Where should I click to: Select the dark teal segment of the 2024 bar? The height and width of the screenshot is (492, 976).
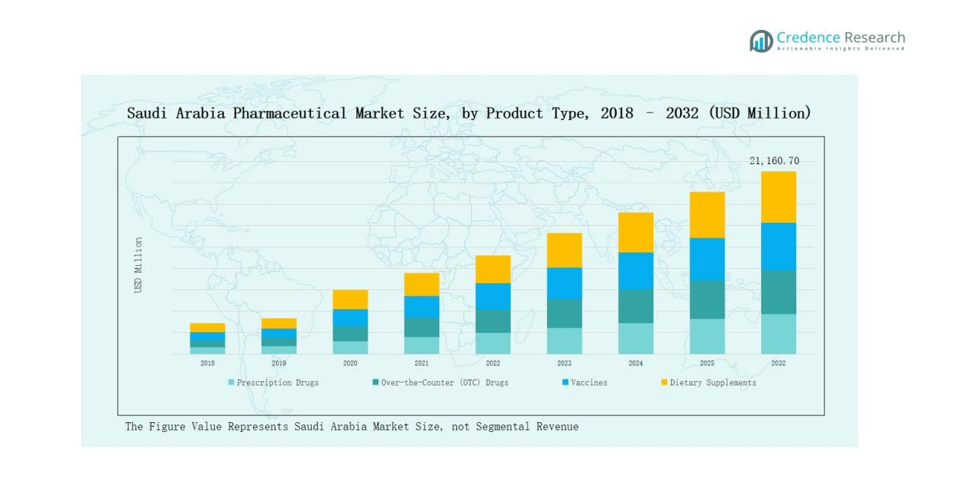point(635,306)
